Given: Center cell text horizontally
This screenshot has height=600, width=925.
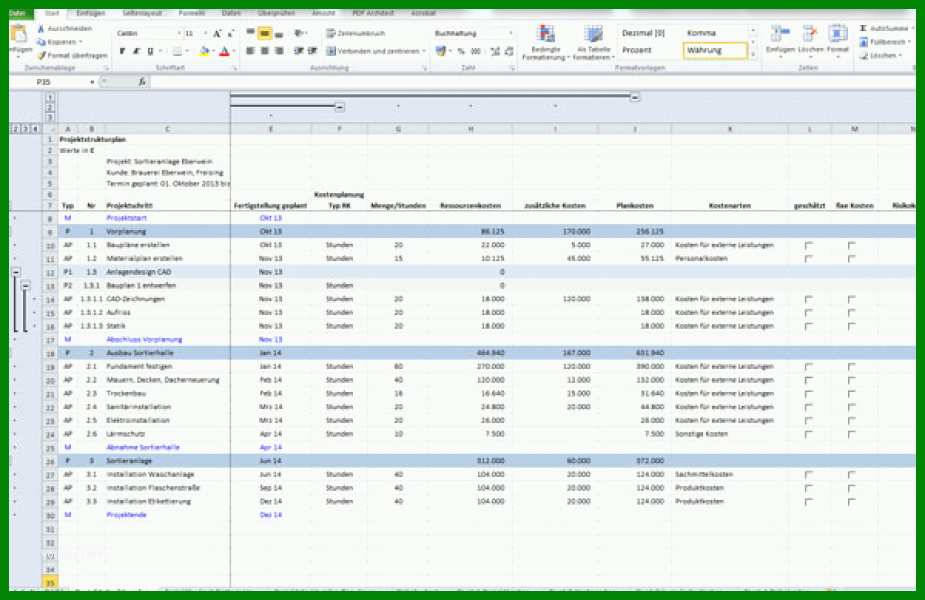Looking at the screenshot, I should 265,51.
